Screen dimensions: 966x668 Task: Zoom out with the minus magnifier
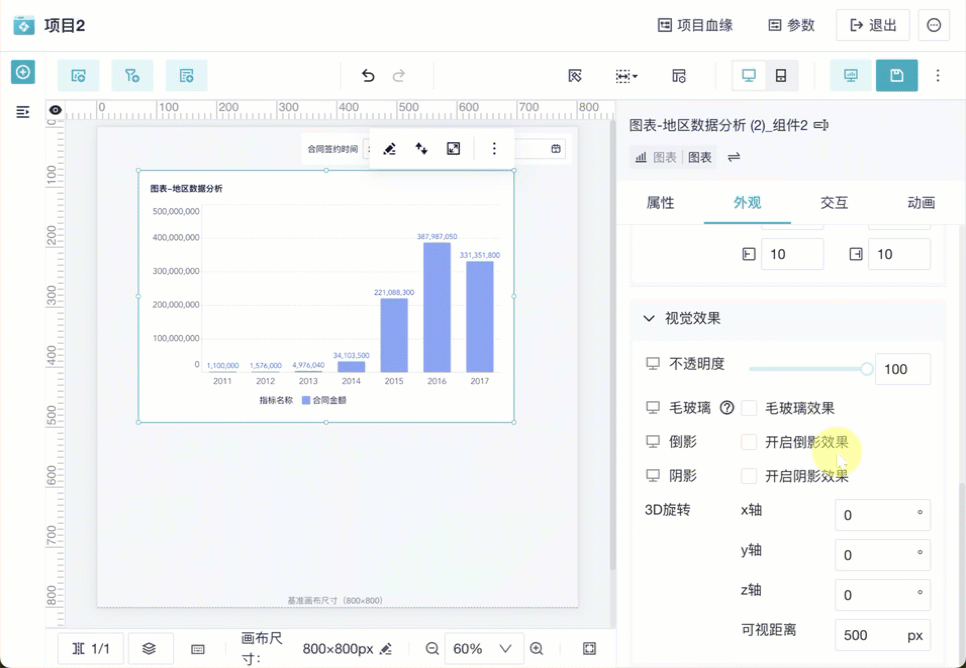(x=432, y=649)
